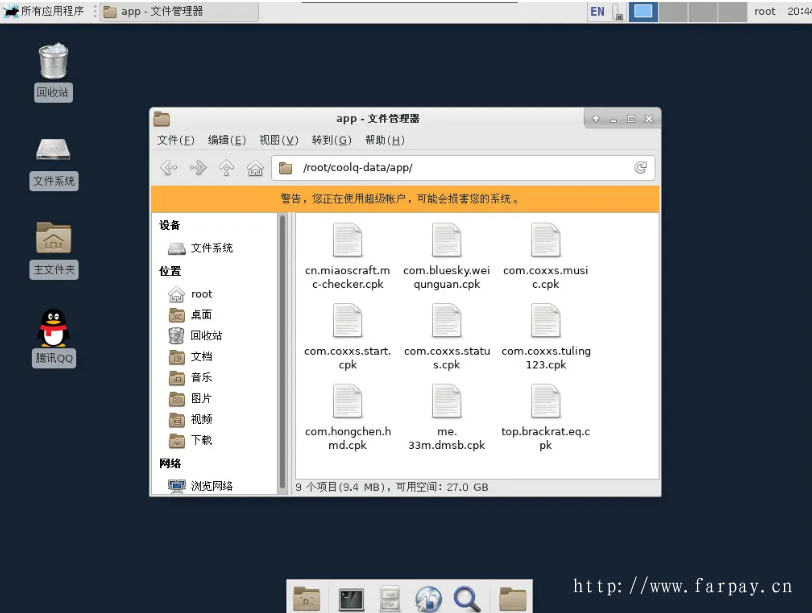Click the Back navigation arrow
This screenshot has height=613, width=812.
169,168
